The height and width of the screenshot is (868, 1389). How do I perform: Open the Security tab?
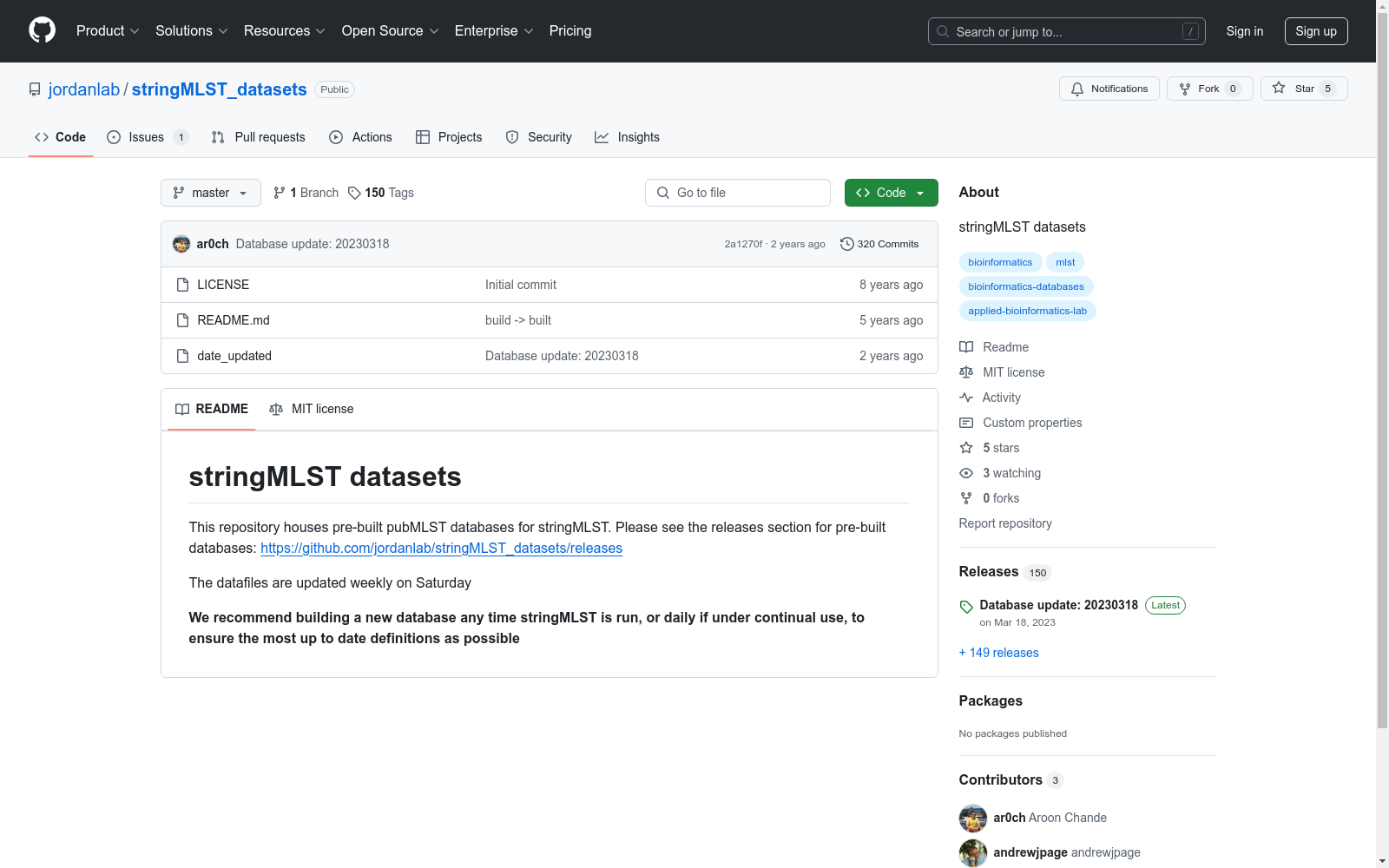[x=539, y=137]
